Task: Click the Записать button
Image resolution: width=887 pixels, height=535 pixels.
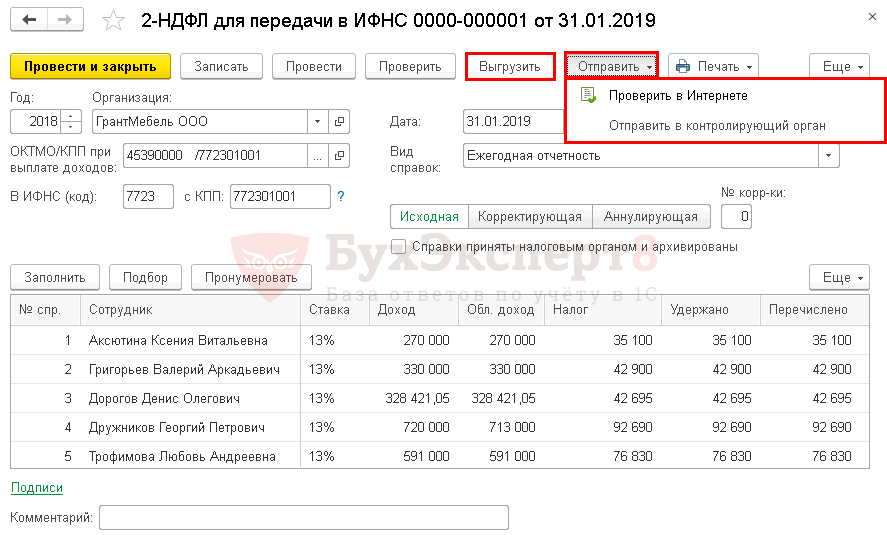Action: pyautogui.click(x=221, y=67)
